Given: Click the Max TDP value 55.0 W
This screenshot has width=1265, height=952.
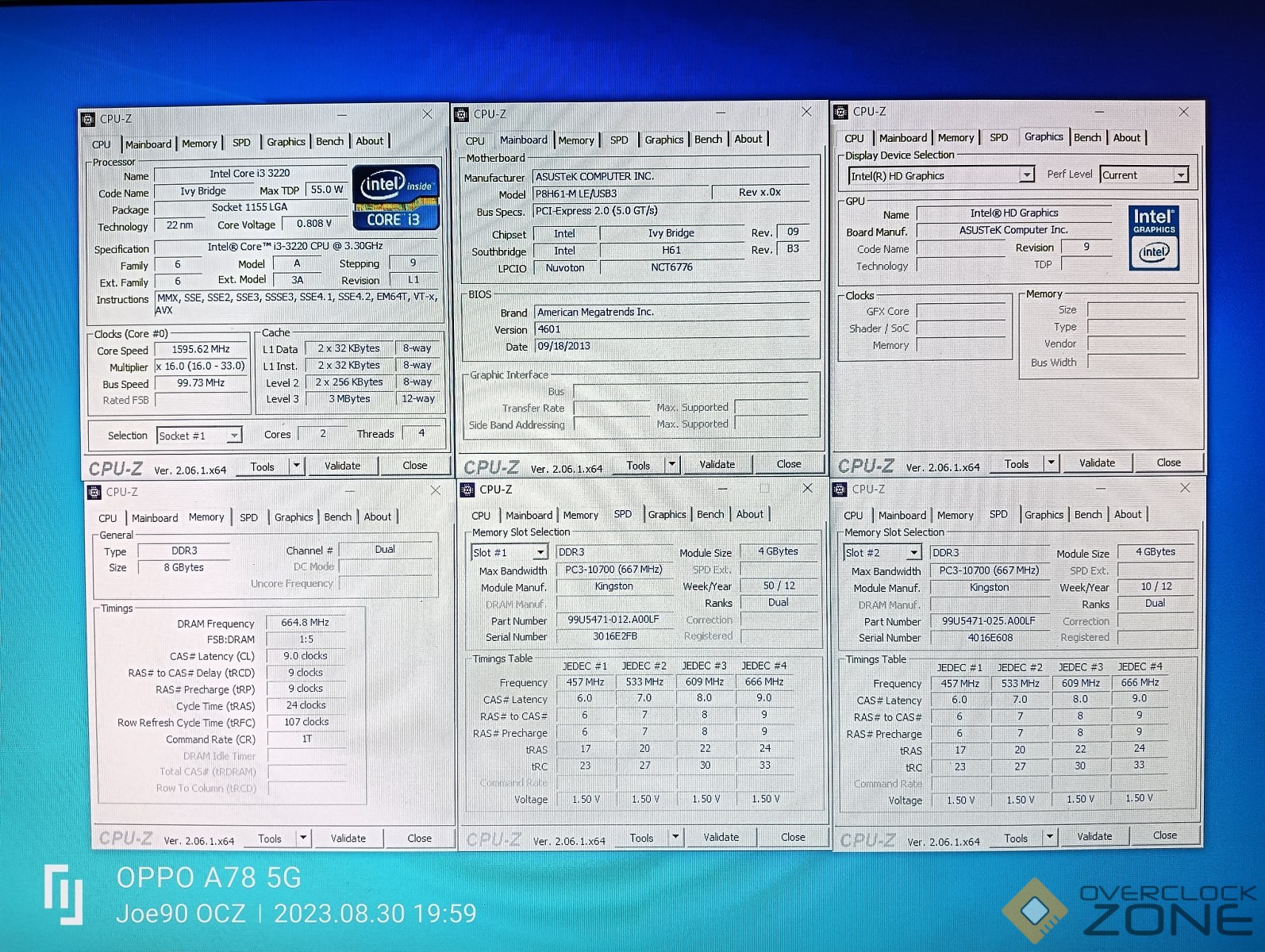Looking at the screenshot, I should click(x=327, y=190).
